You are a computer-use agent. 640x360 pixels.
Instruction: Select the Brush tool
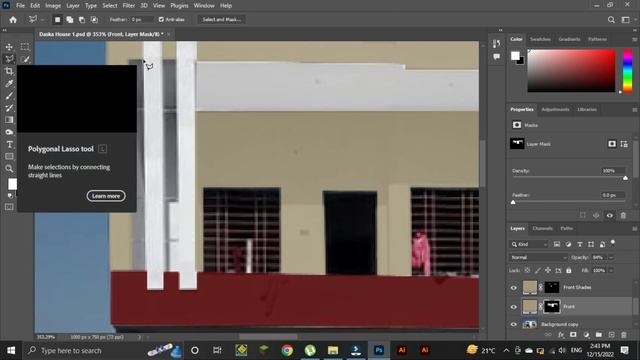pyautogui.click(x=9, y=96)
